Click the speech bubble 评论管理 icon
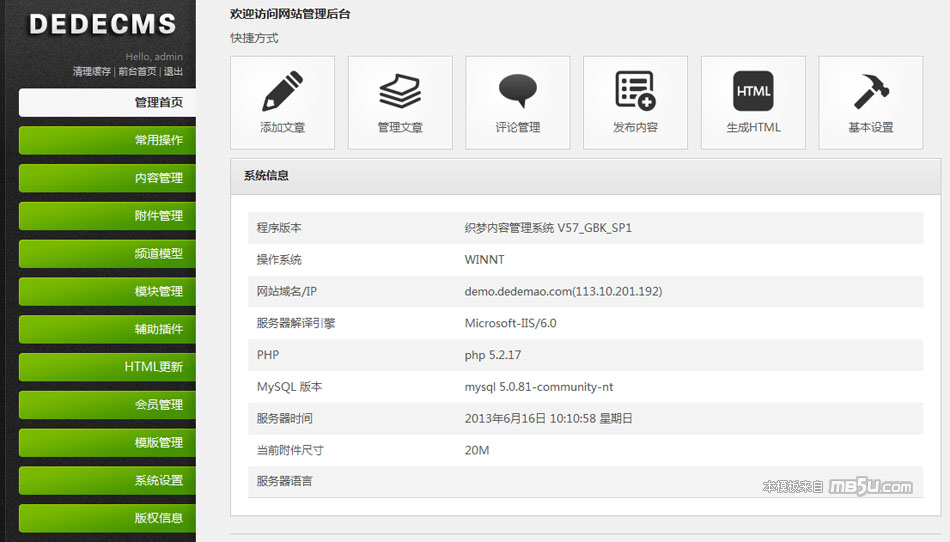Screen dimensions: 950x542 click(x=518, y=91)
